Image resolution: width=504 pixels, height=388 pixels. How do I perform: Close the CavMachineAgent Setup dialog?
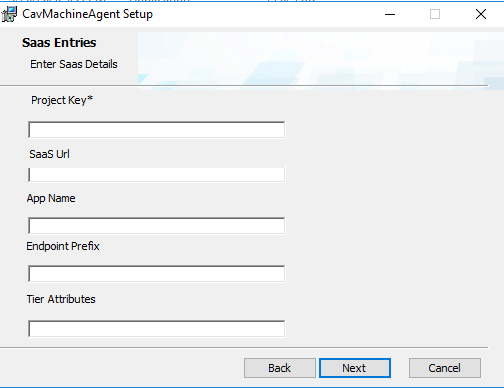481,14
